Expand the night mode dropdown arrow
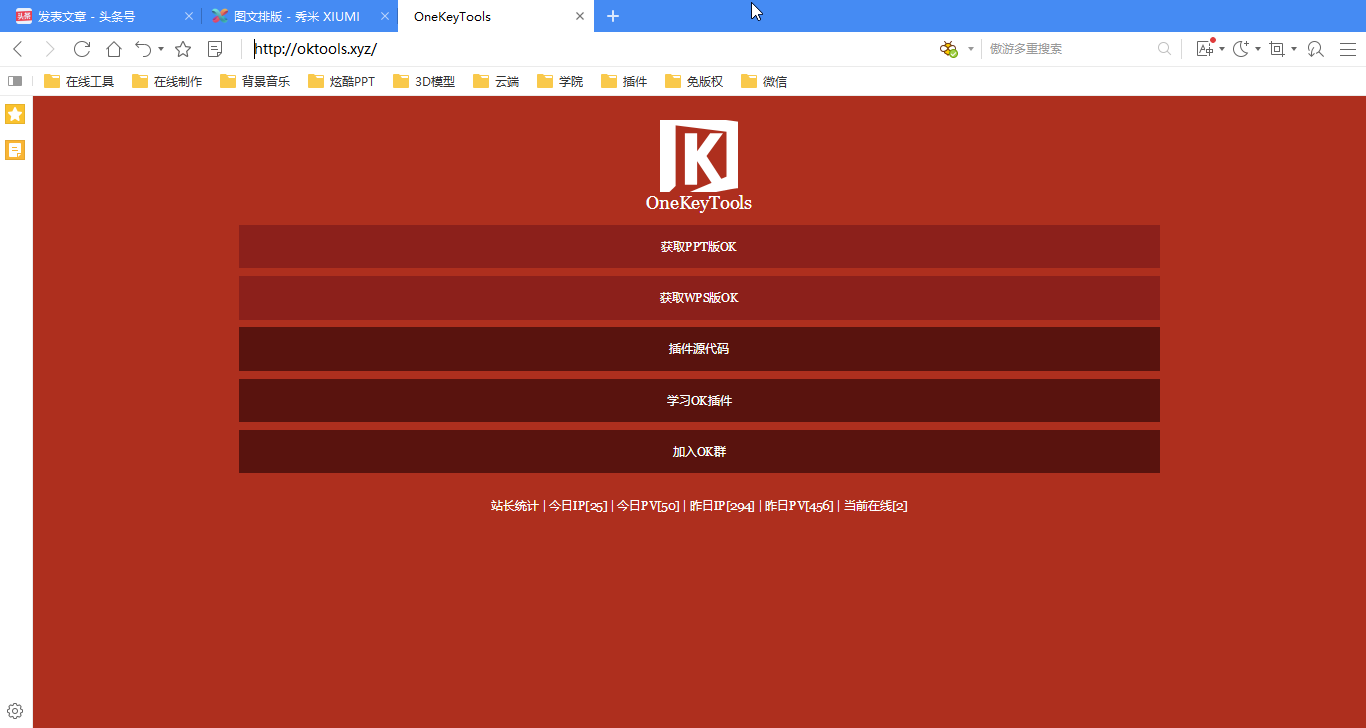 (x=1258, y=49)
